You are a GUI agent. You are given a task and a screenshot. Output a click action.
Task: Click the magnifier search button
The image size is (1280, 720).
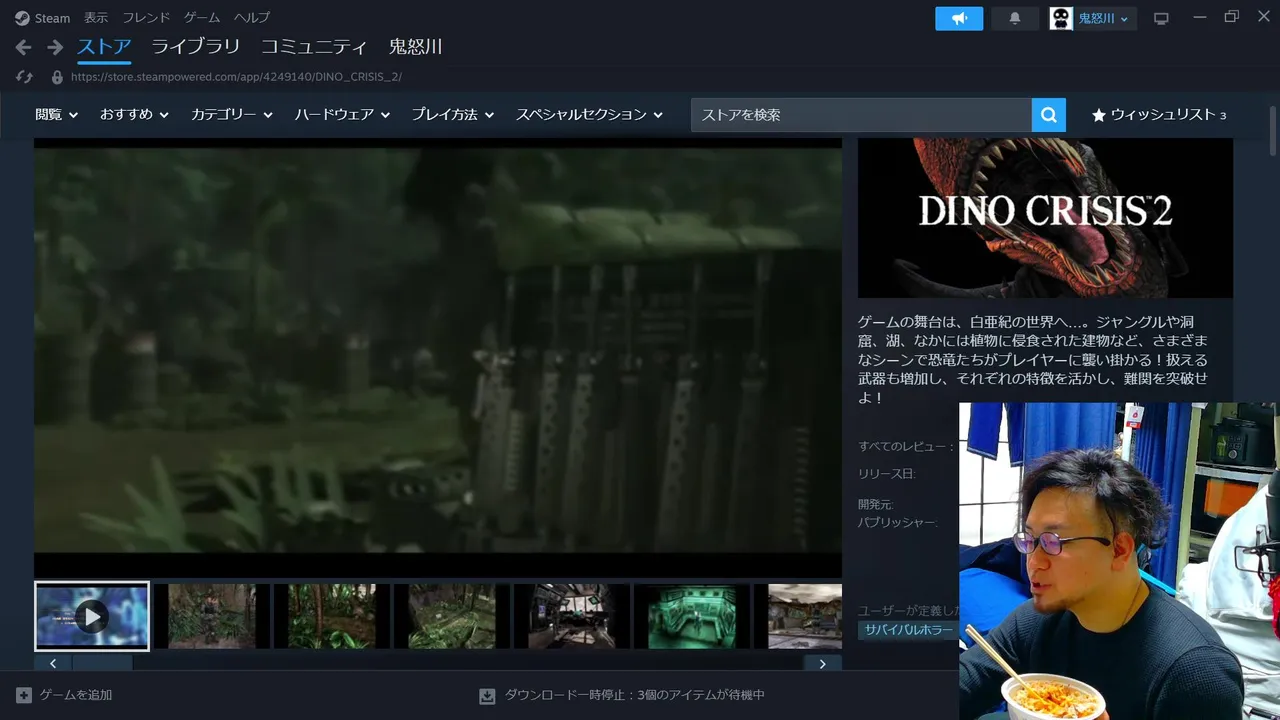pyautogui.click(x=1048, y=115)
